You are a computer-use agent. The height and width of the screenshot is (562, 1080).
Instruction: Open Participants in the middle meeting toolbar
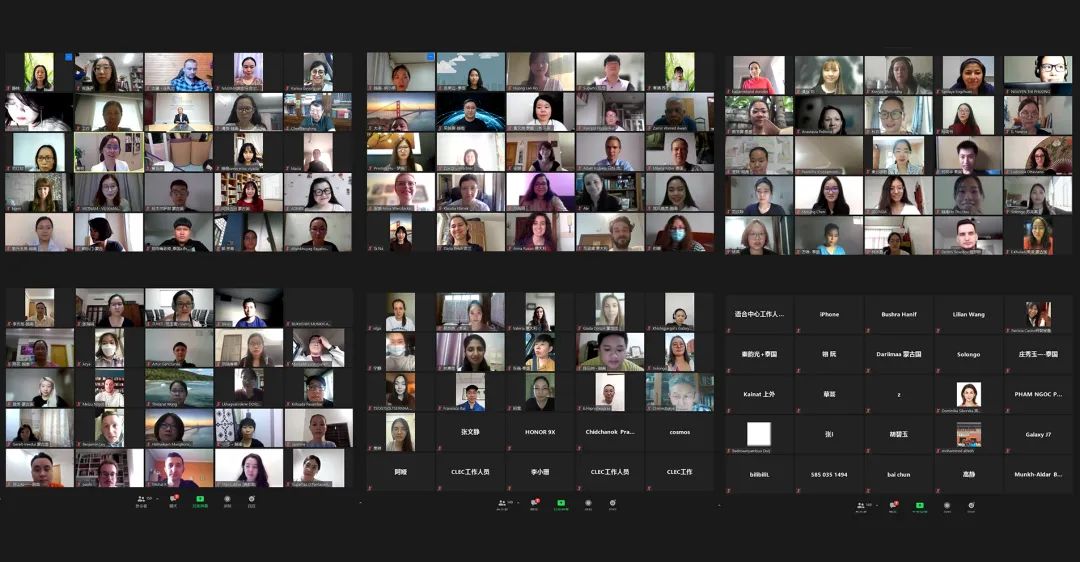(x=500, y=504)
